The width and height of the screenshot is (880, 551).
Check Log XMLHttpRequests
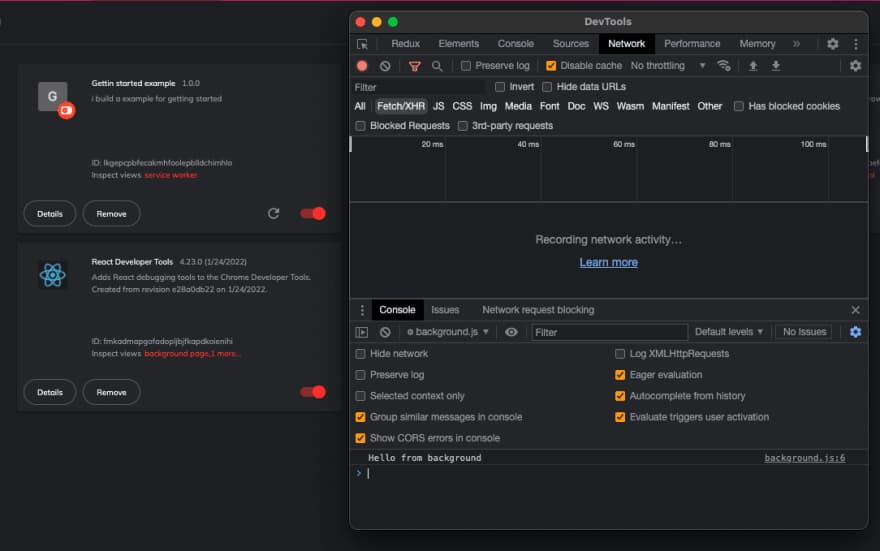click(x=620, y=354)
